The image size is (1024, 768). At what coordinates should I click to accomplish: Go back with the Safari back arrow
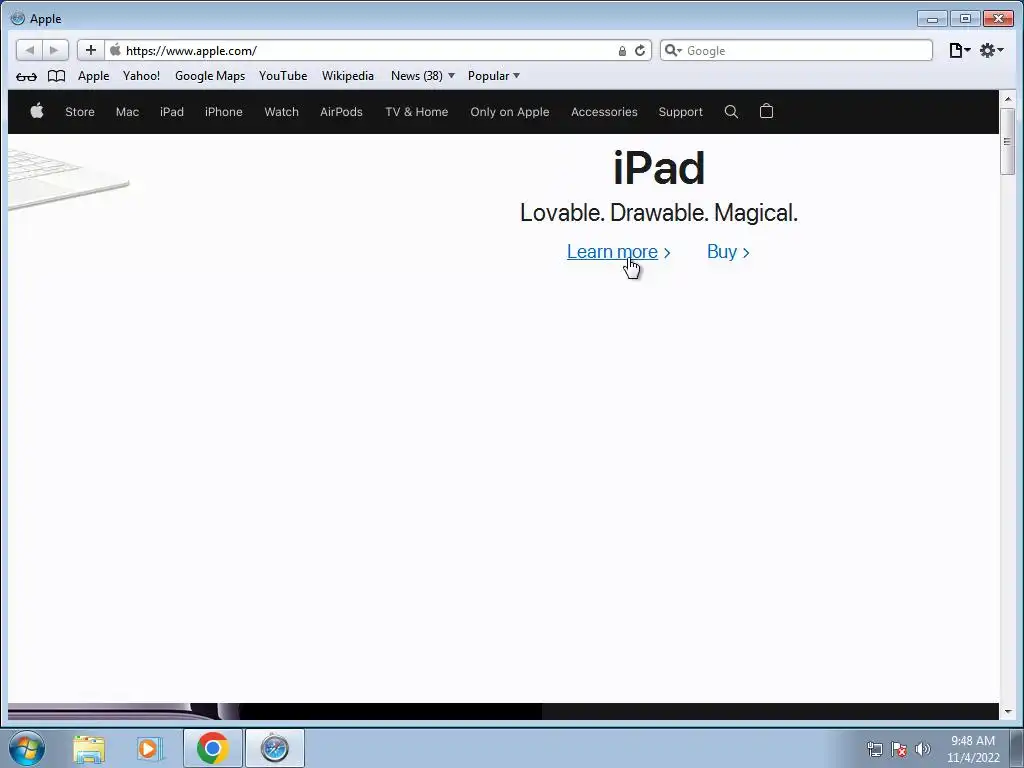(29, 50)
